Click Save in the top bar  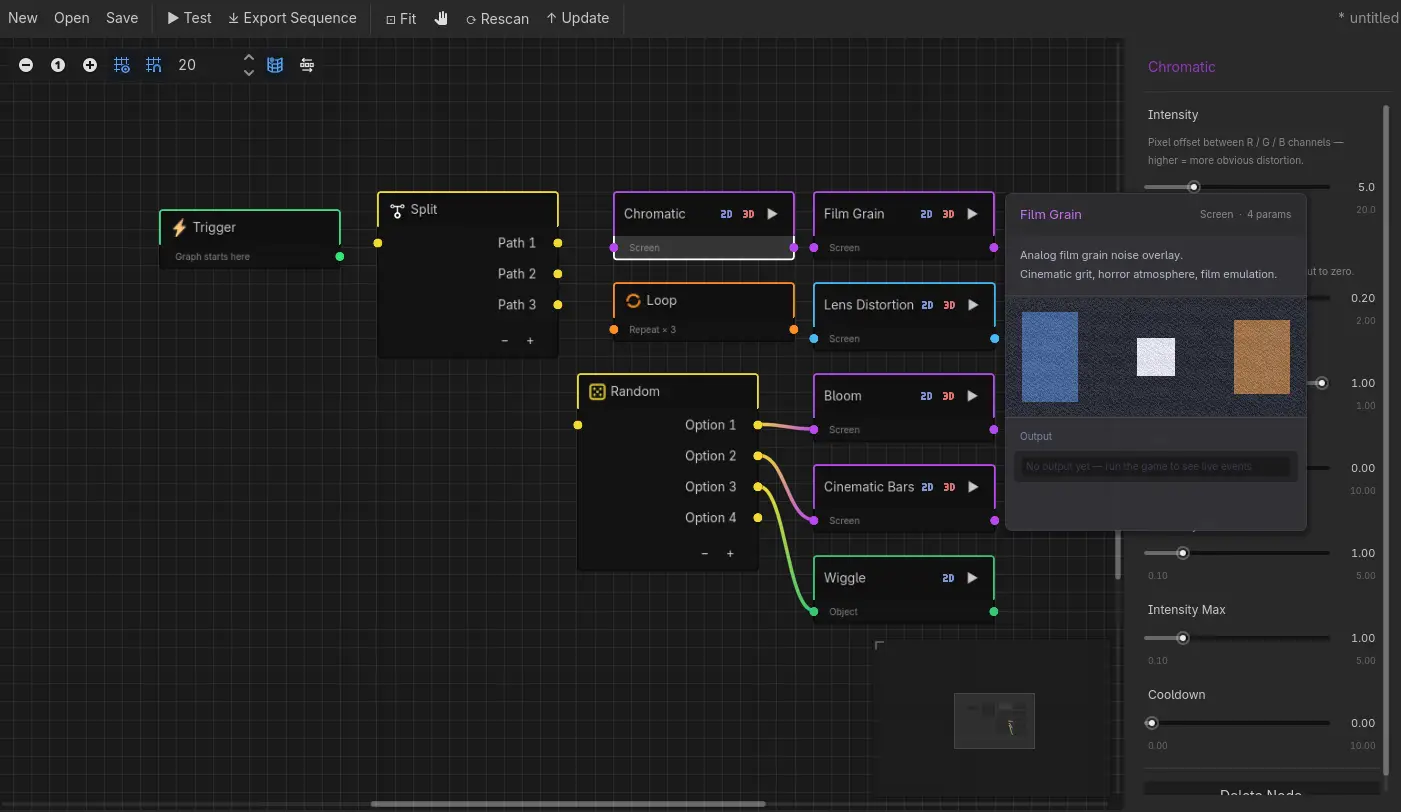pyautogui.click(x=122, y=18)
